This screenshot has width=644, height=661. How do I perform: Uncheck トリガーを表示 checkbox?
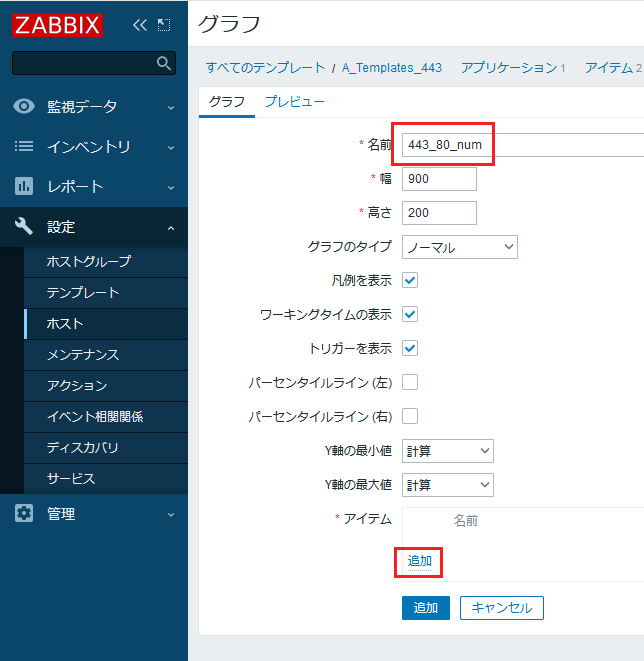coord(410,348)
